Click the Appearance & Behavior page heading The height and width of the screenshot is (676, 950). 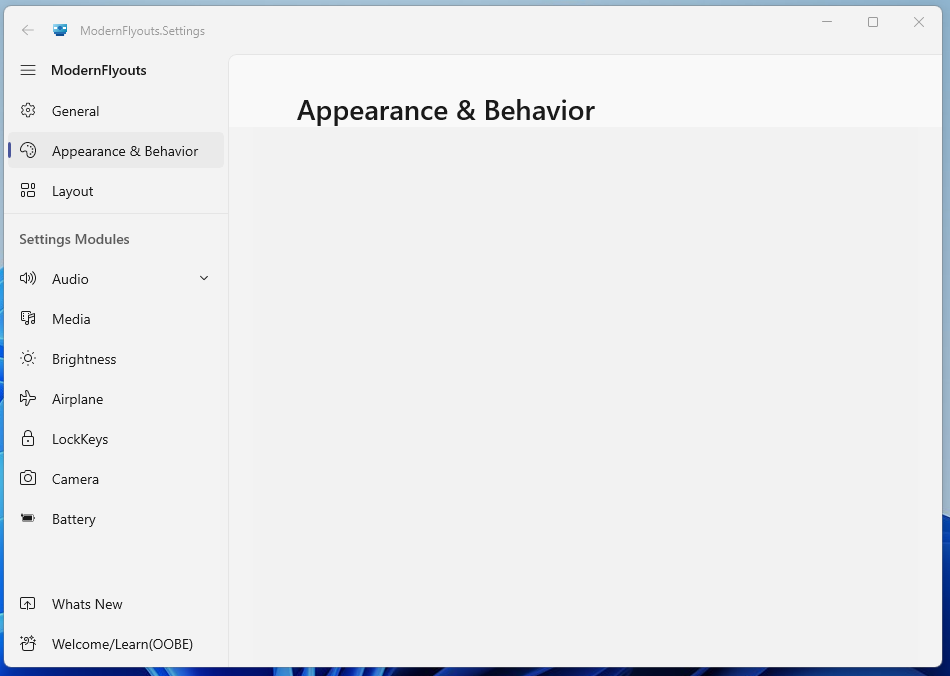pyautogui.click(x=446, y=110)
